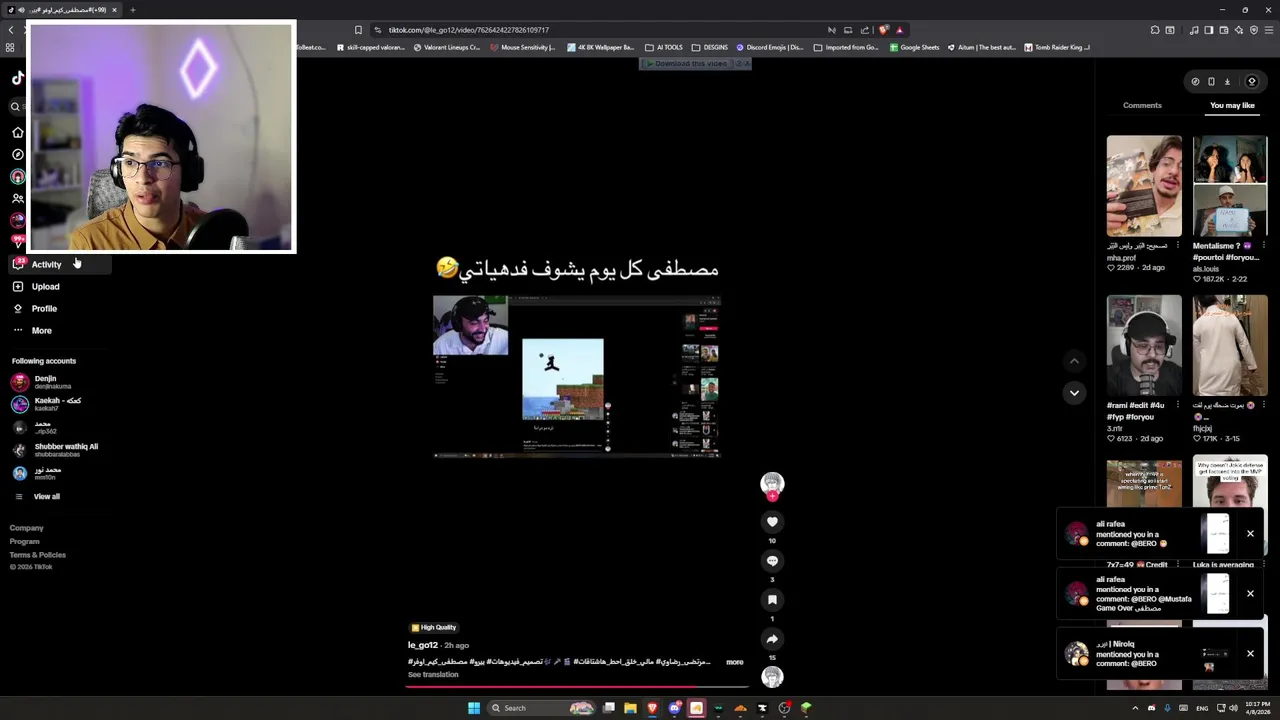Open options dots on the Mentalisme video
The width and height of the screenshot is (1280, 720).
point(1263,245)
